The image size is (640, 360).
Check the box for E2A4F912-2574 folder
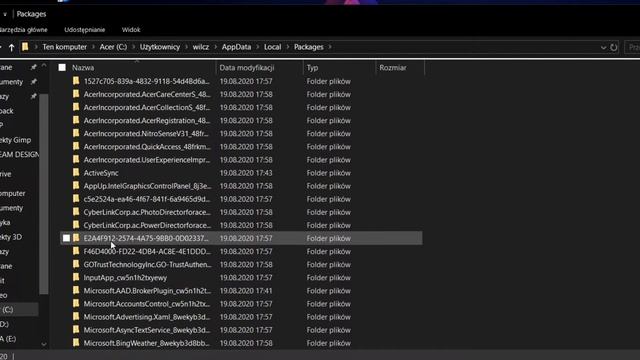pos(66,238)
